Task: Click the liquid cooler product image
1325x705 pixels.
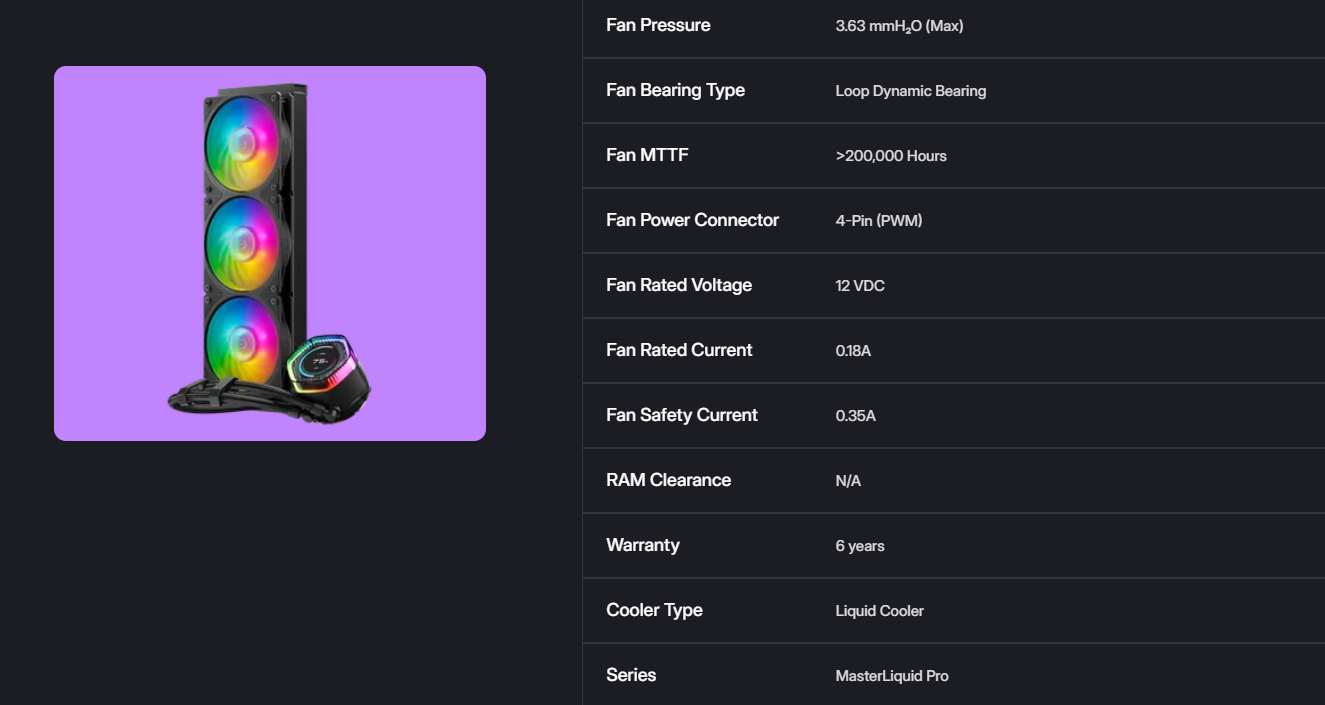Action: pyautogui.click(x=270, y=253)
